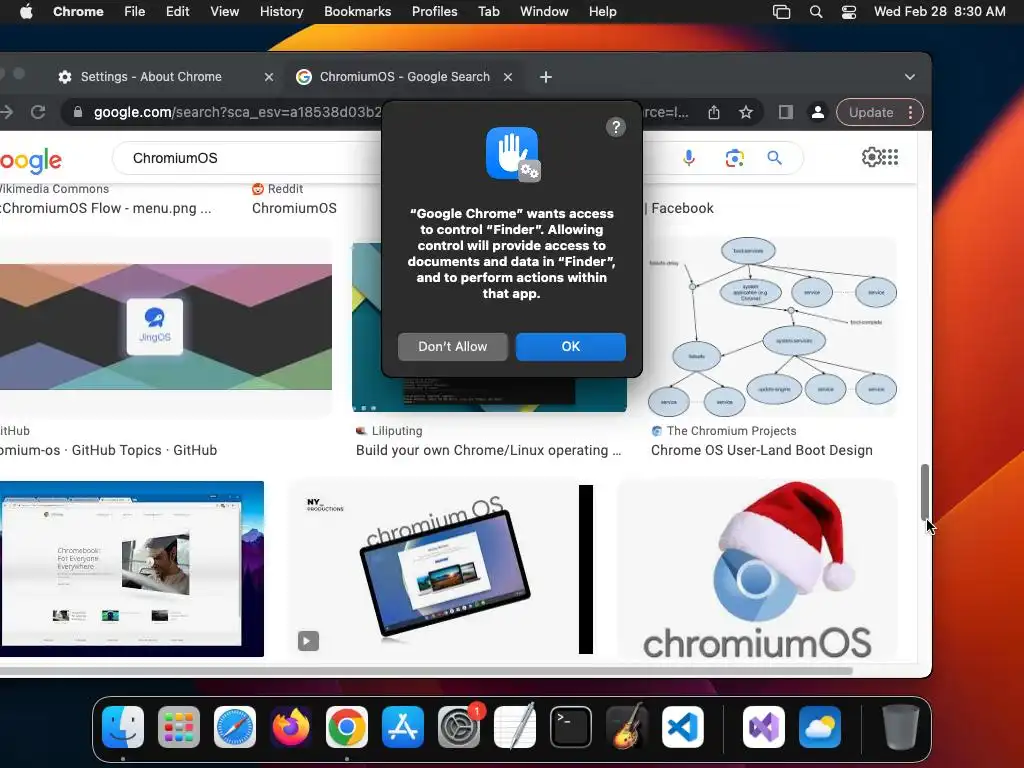Open GarageBand from the Dock

[x=627, y=727]
